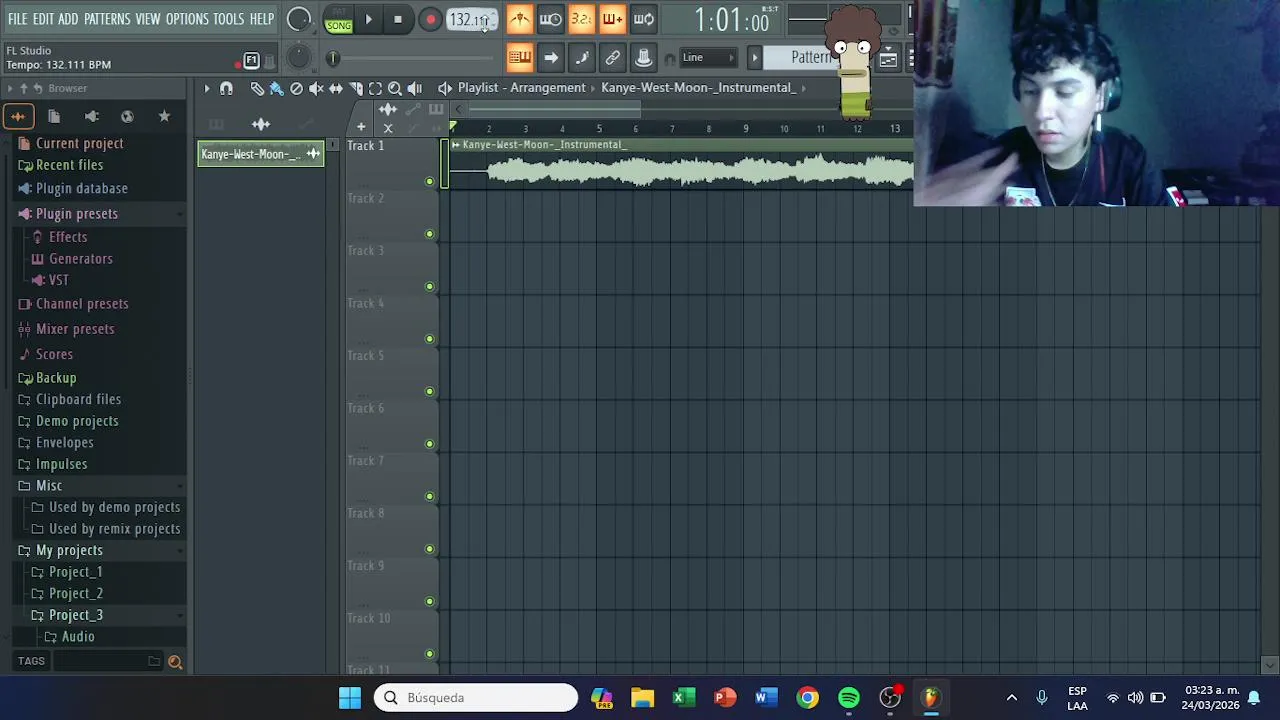The width and height of the screenshot is (1280, 720).
Task: Click the red Record button
Action: pos(430,19)
